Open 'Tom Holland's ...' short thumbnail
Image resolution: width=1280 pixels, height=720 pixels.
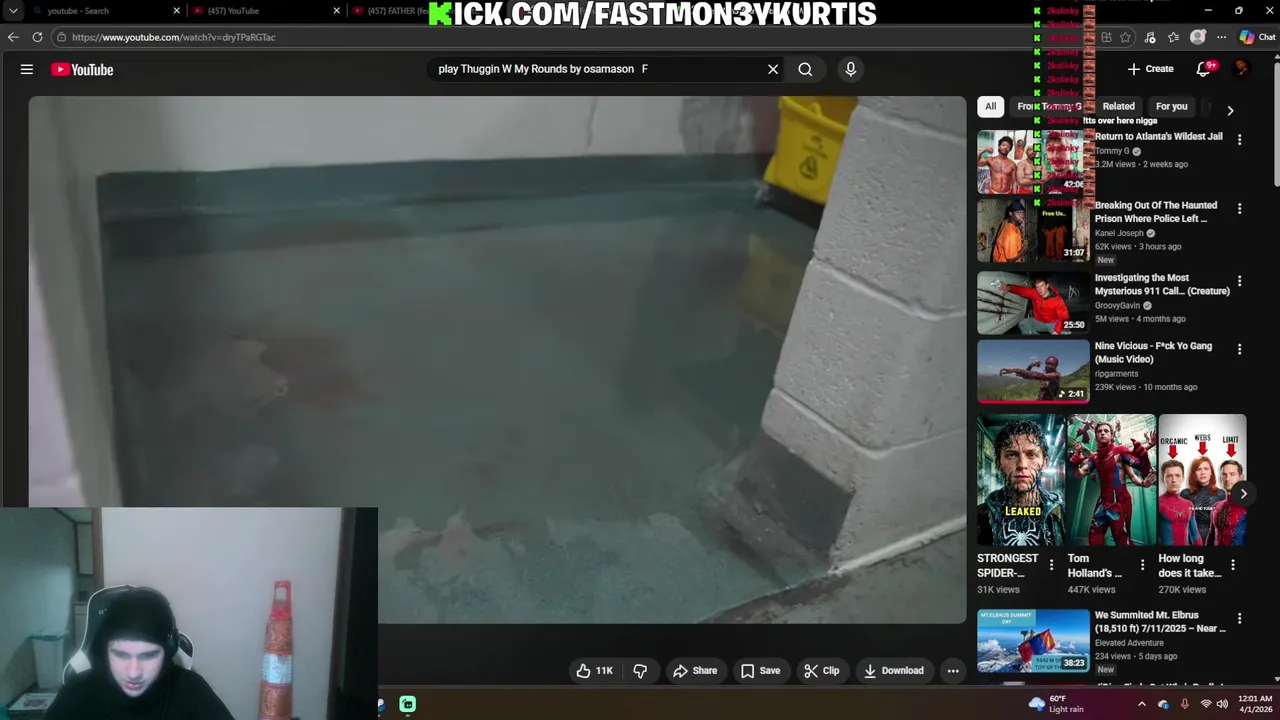click(1111, 480)
